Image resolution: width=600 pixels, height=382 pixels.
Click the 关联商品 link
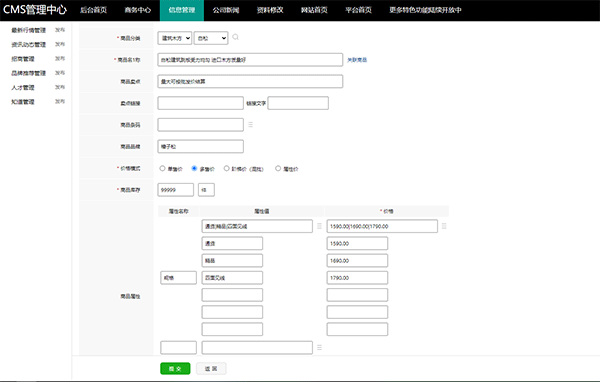tap(357, 60)
